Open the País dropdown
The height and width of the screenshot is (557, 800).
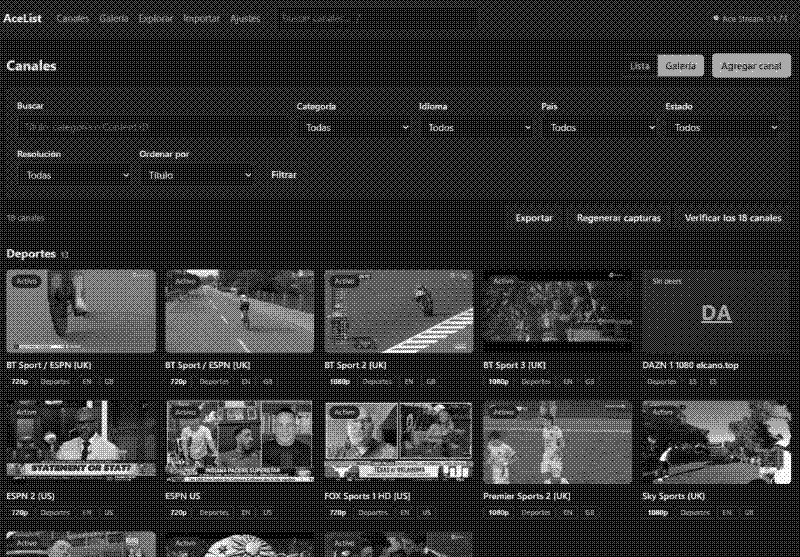(599, 128)
